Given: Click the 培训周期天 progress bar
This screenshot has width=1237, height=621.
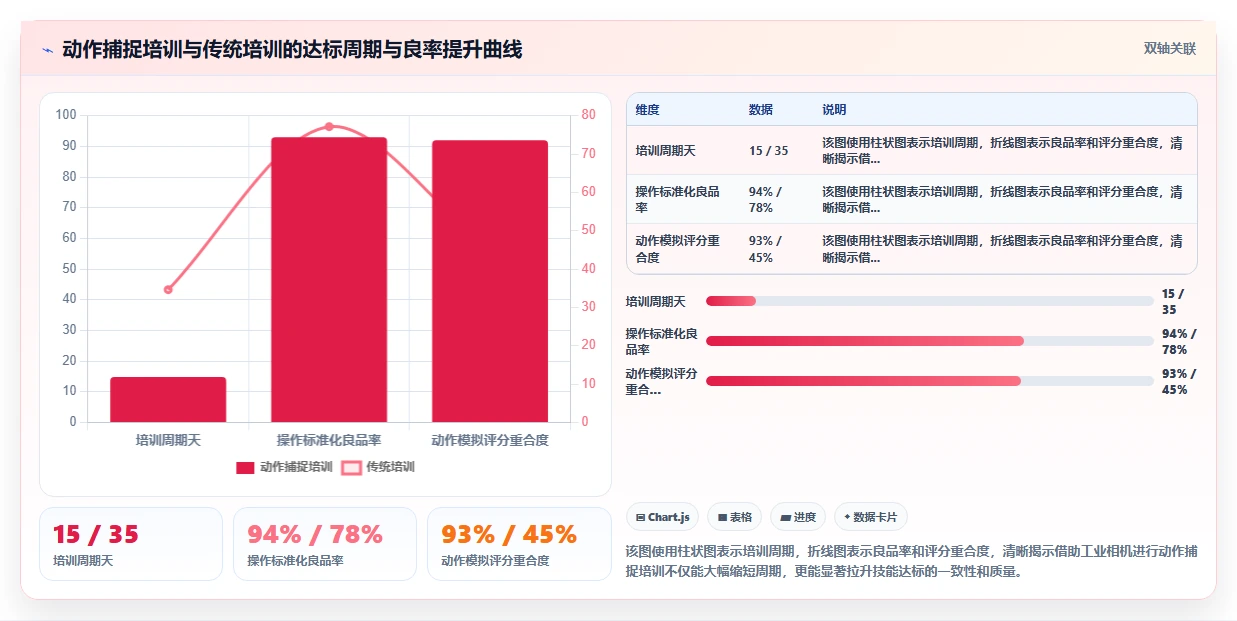Looking at the screenshot, I should pos(929,301).
